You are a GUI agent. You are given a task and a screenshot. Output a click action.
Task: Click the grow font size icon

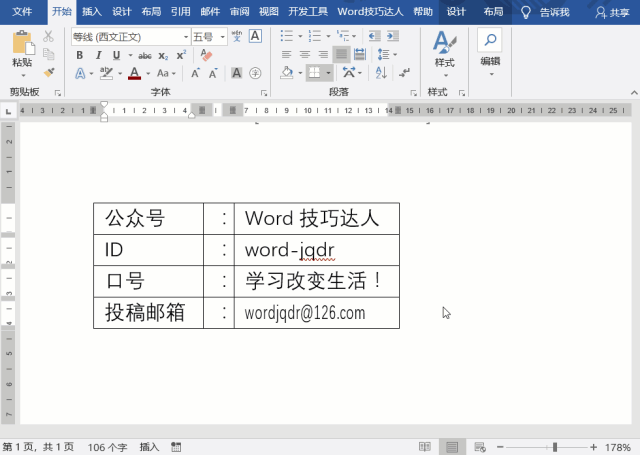click(x=196, y=73)
